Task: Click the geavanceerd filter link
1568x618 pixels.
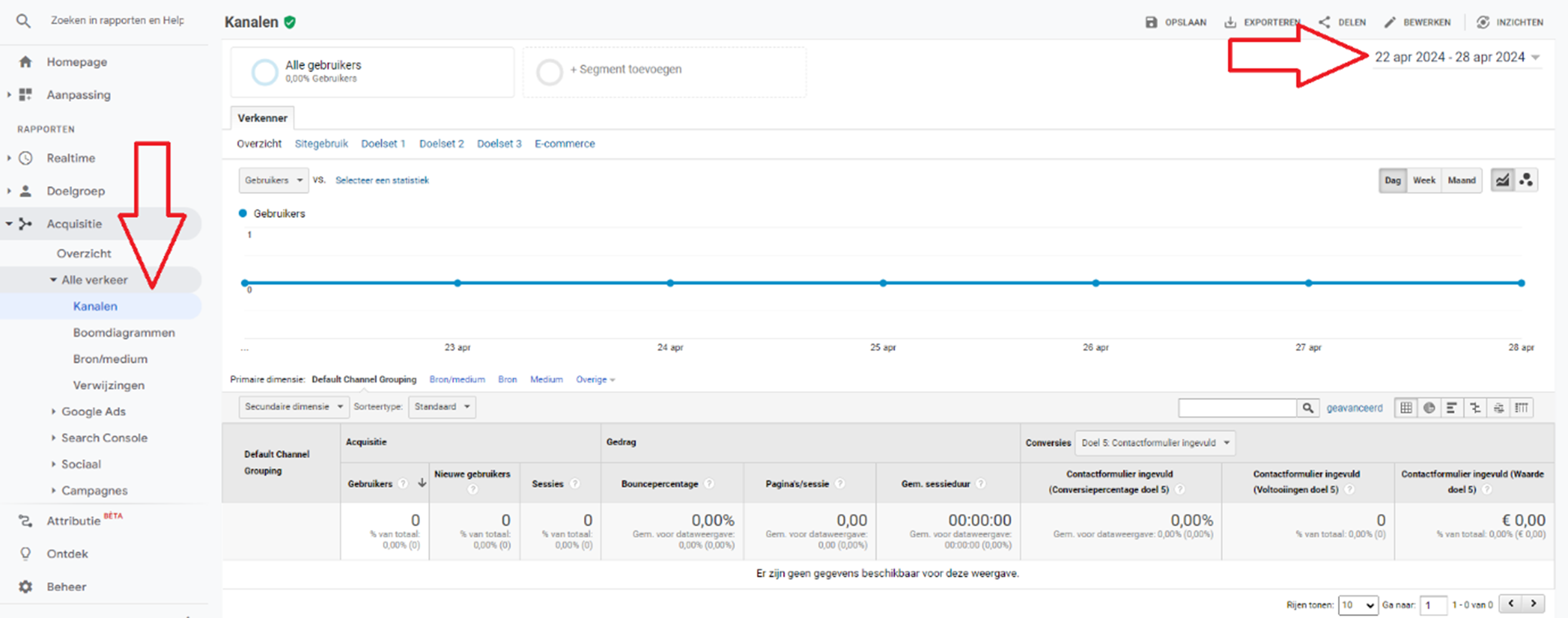Action: point(1354,408)
